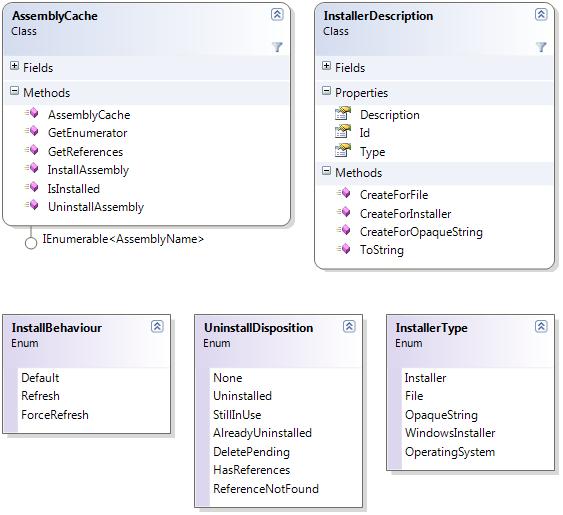Click the CreateForInstaller method icon

tap(344, 212)
